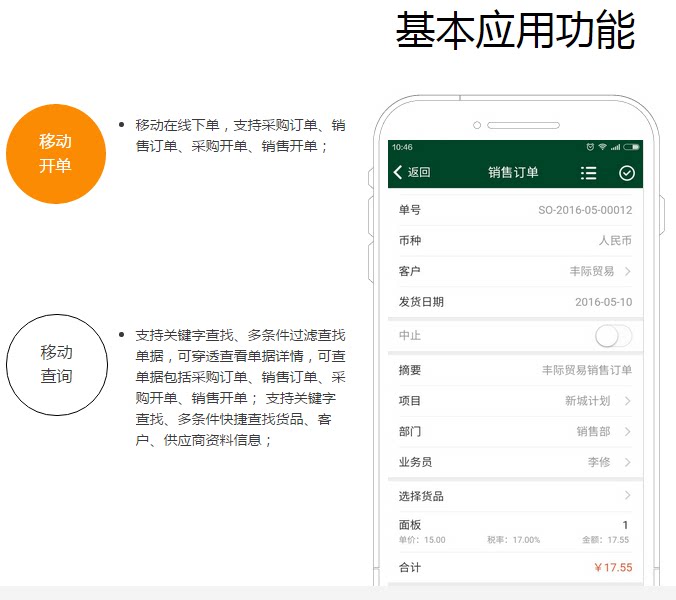This screenshot has width=676, height=600.
Task: Click the 丰际贸易销售订单 summary value
Action: tap(587, 370)
